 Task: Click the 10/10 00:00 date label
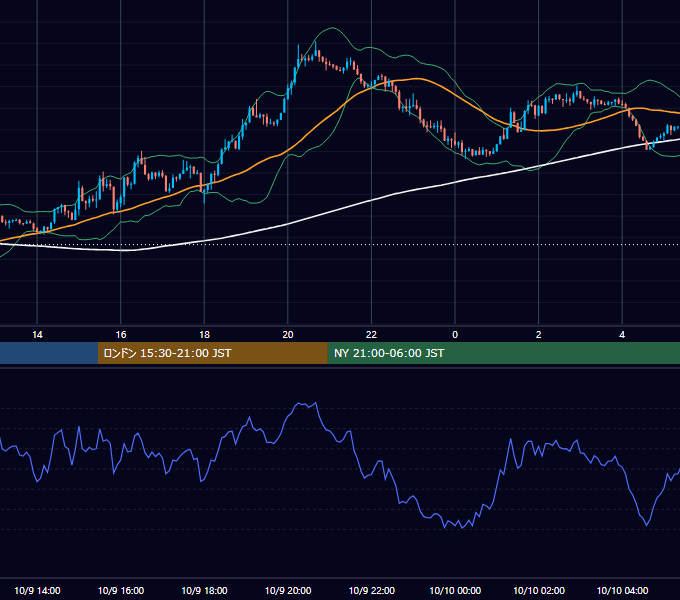click(455, 590)
